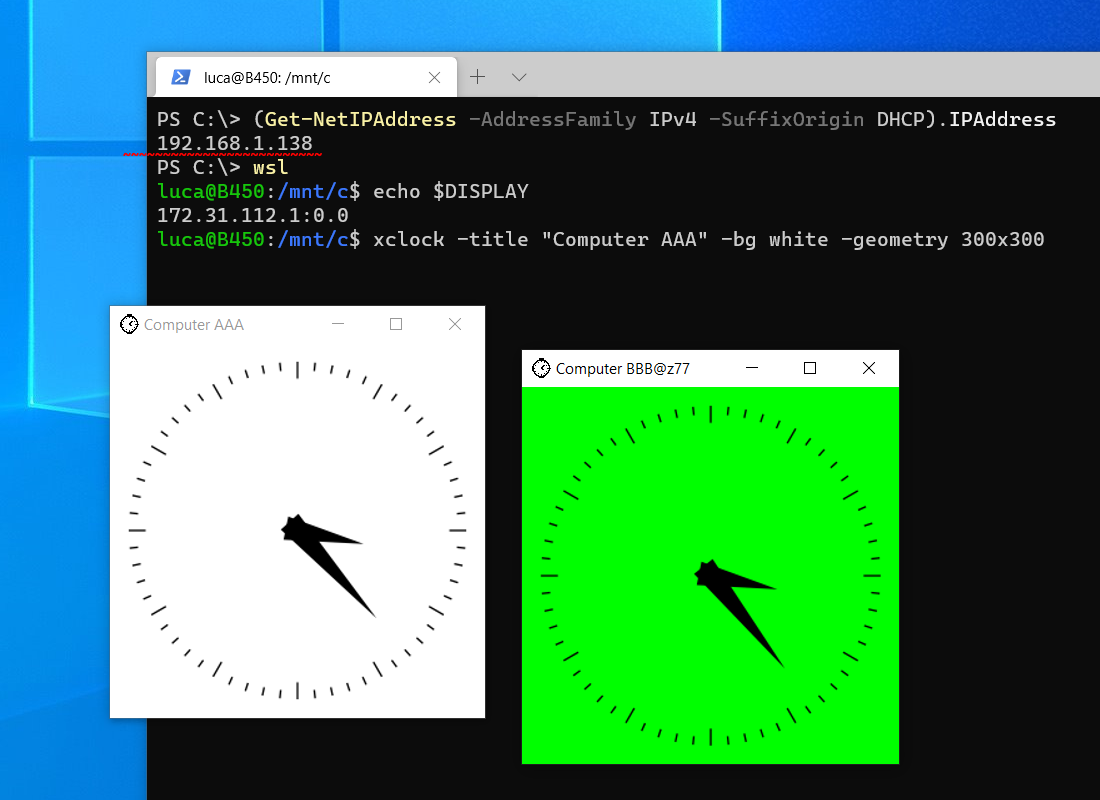Minimize the Computer BBB@z77 window
Image resolution: width=1100 pixels, height=800 pixels.
pos(752,368)
